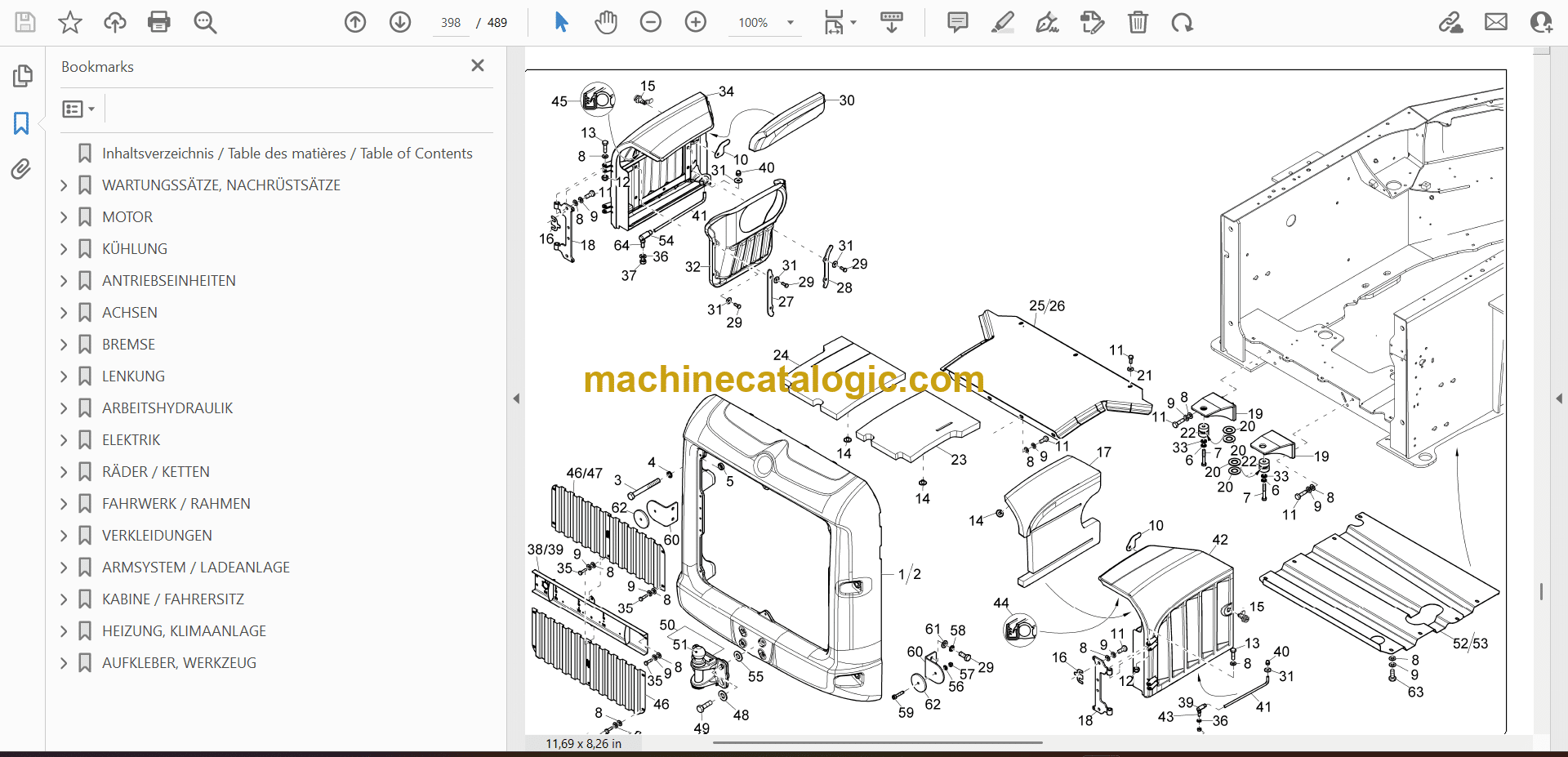Open the Table of Contents bookmark
Image resolution: width=1568 pixels, height=757 pixels.
coord(287,154)
